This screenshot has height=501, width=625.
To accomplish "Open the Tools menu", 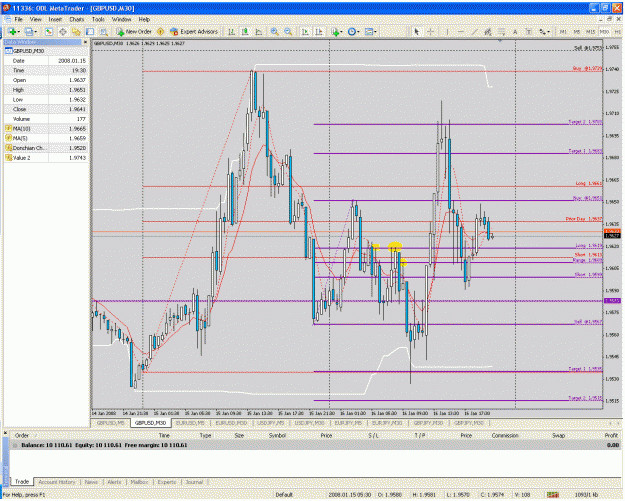I will point(98,19).
